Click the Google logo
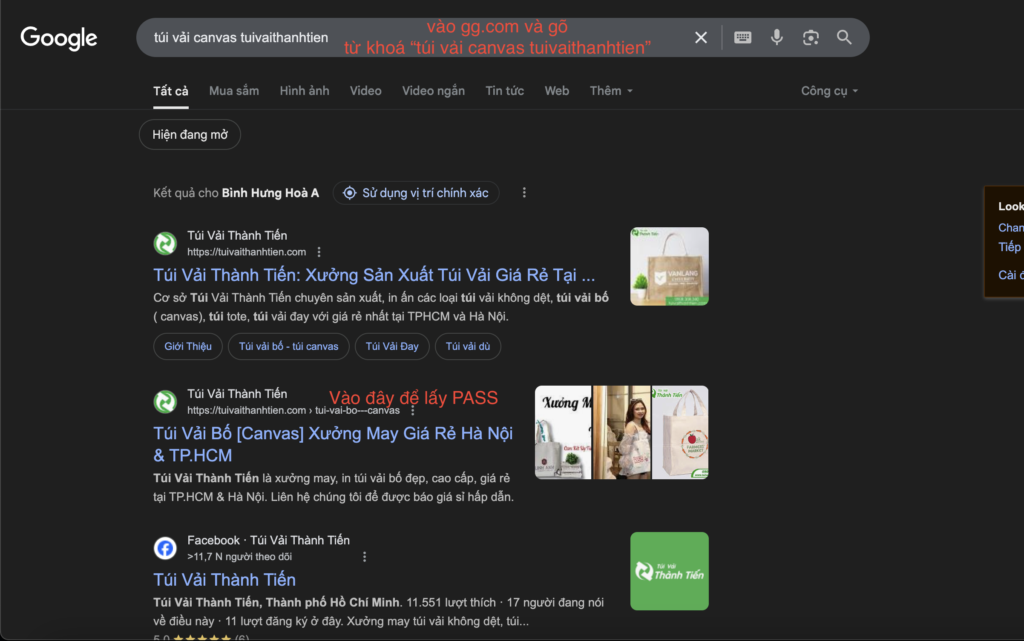Screen dimensions: 1024x641 pyautogui.click(x=59, y=38)
